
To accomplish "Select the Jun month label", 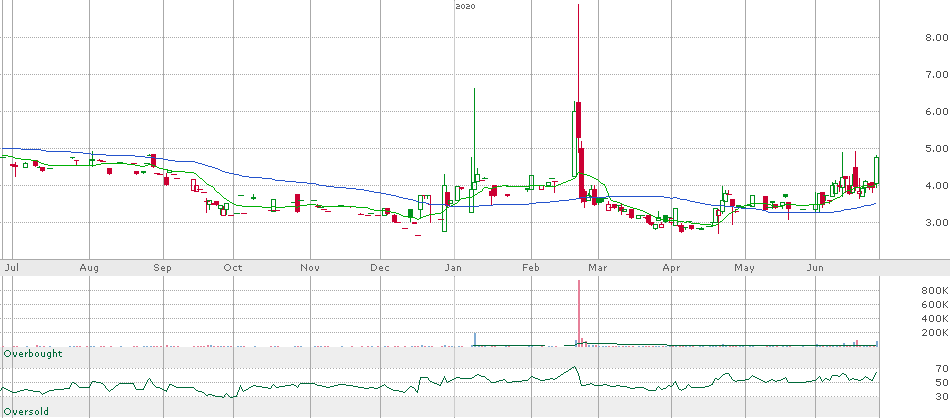I will (815, 268).
